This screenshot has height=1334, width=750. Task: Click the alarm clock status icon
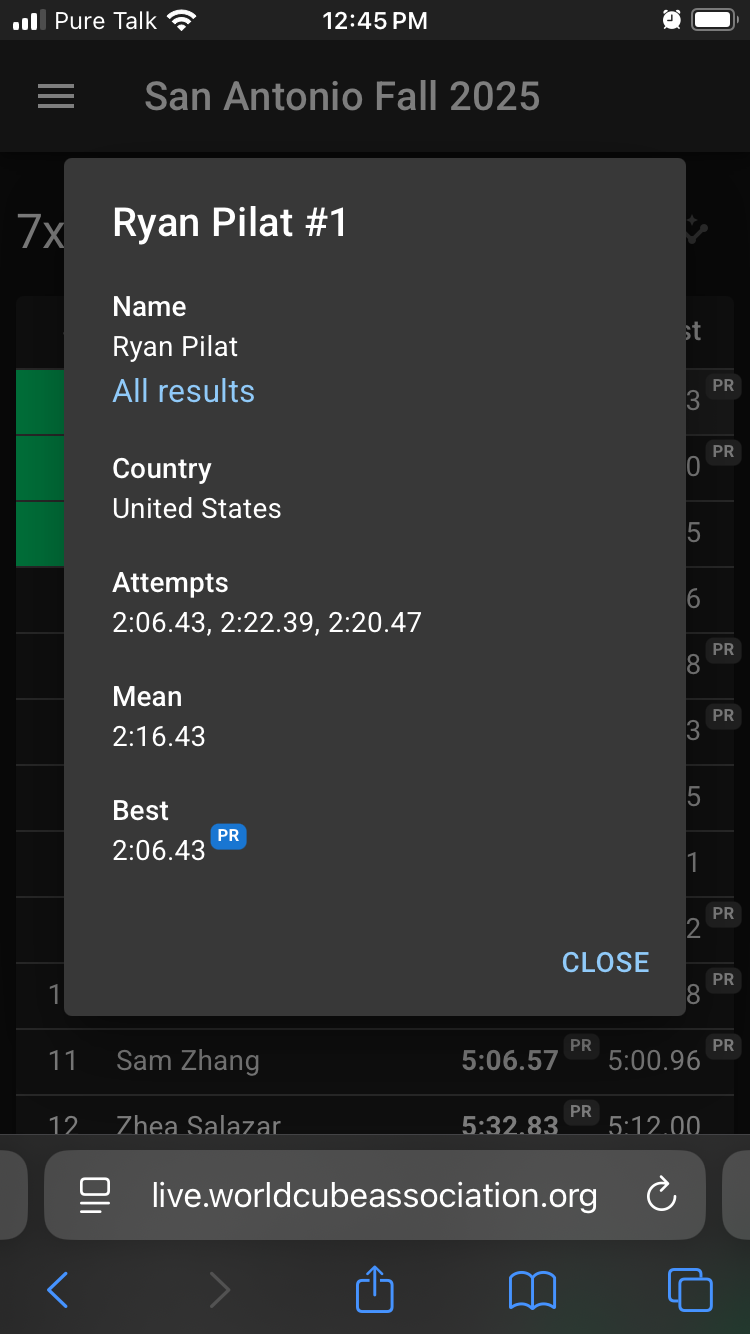671,20
